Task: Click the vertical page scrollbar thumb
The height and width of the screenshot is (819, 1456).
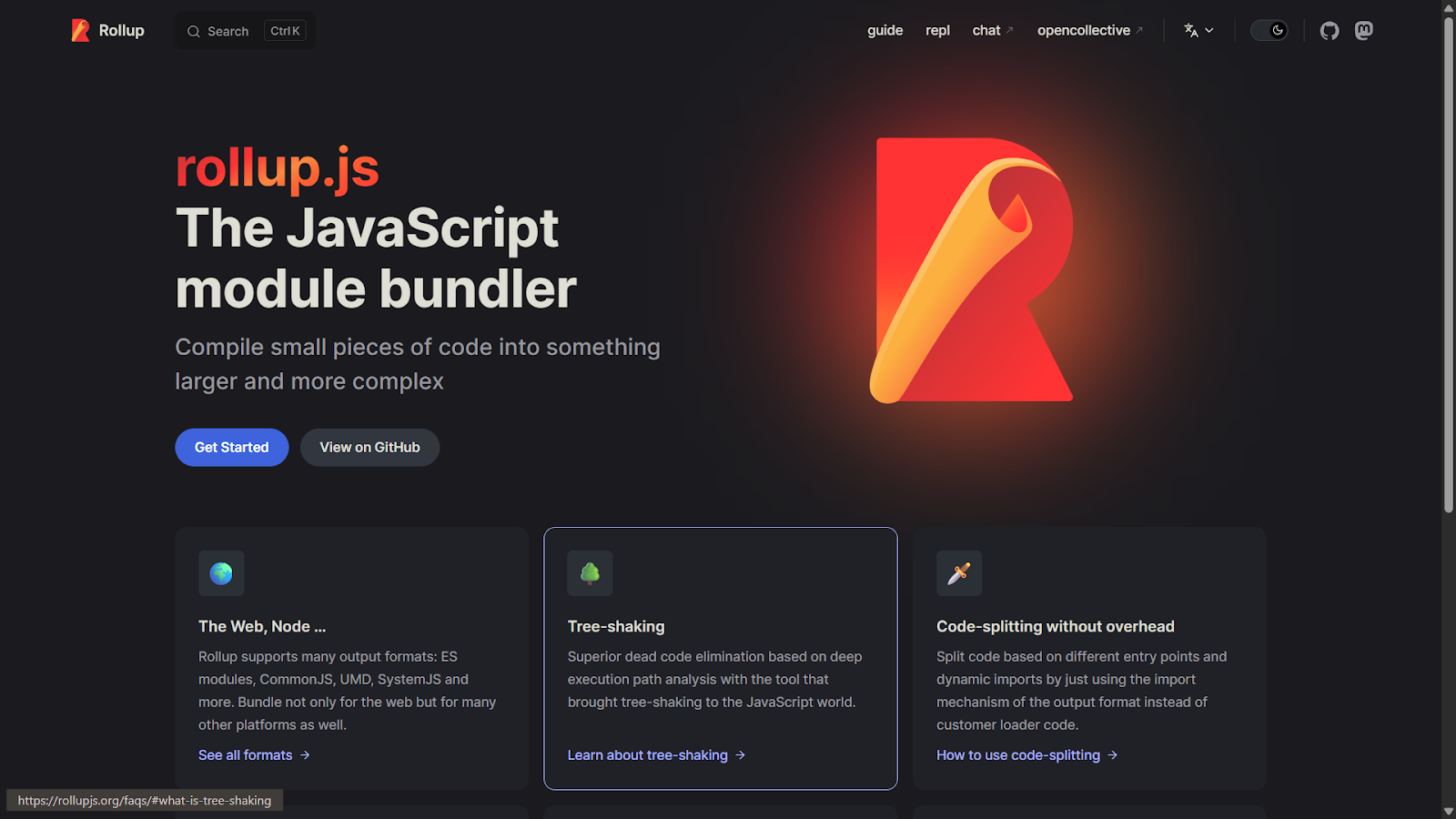Action: (1449, 266)
